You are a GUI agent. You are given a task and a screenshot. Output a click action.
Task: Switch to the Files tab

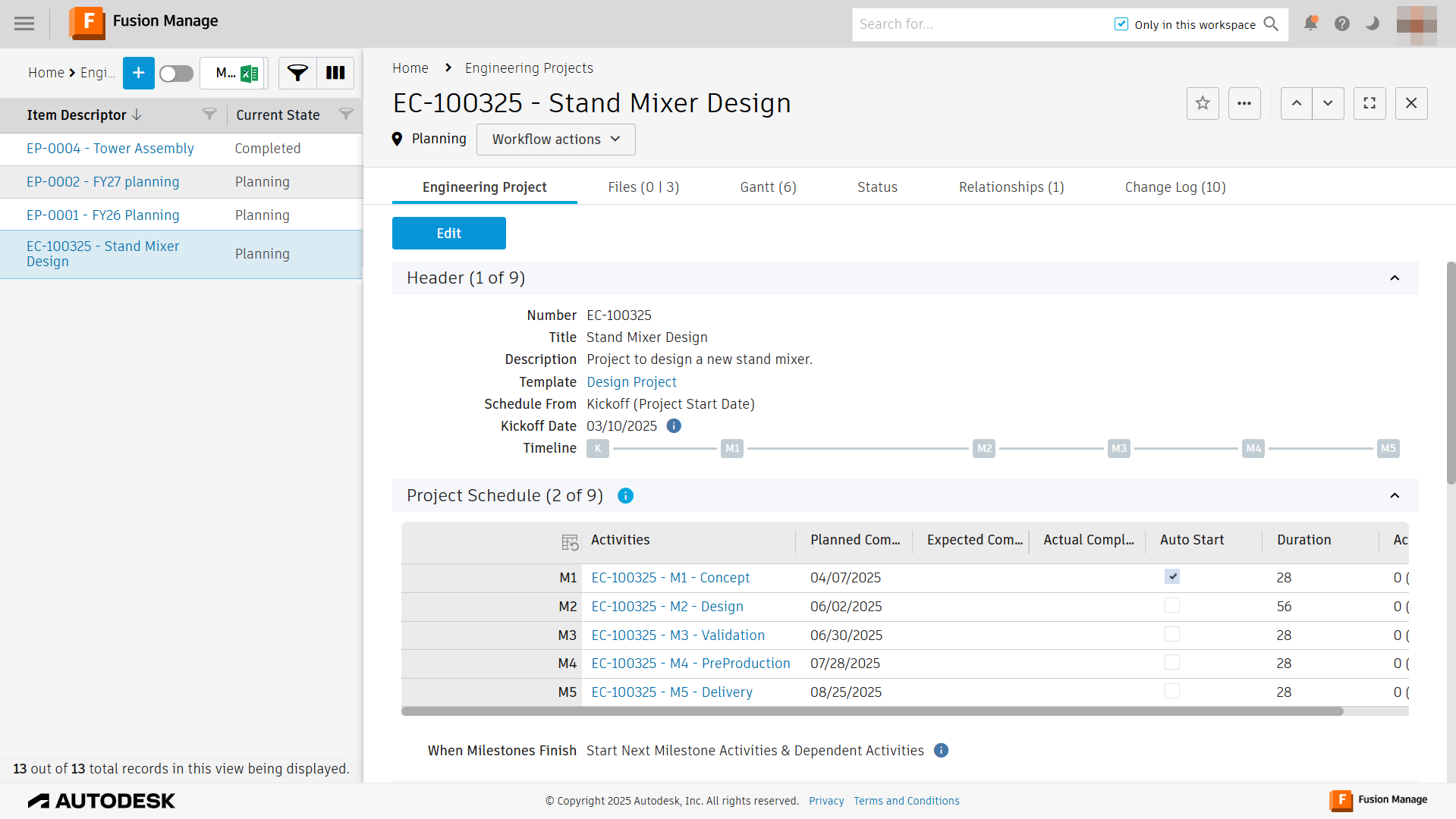(643, 187)
